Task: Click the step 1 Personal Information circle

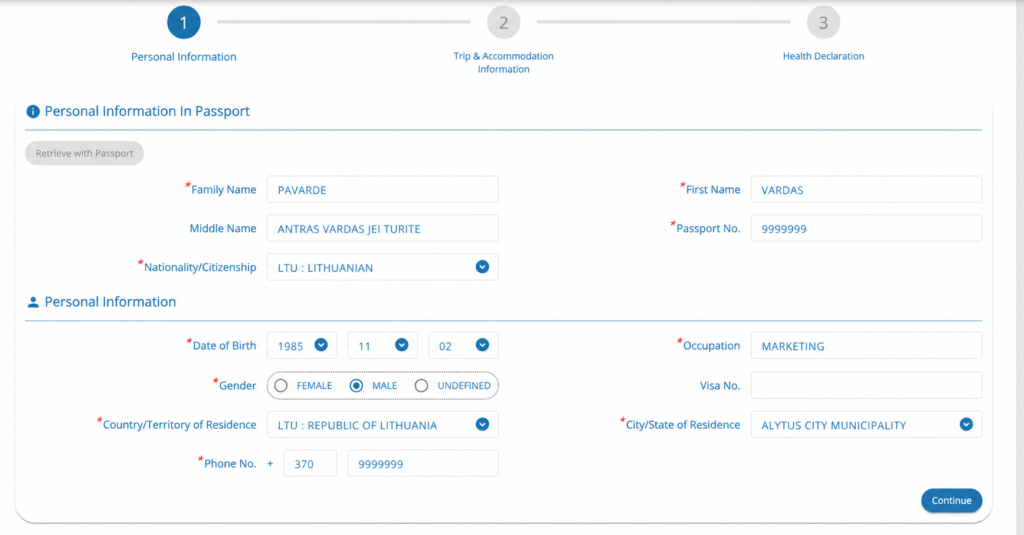Action: (184, 23)
